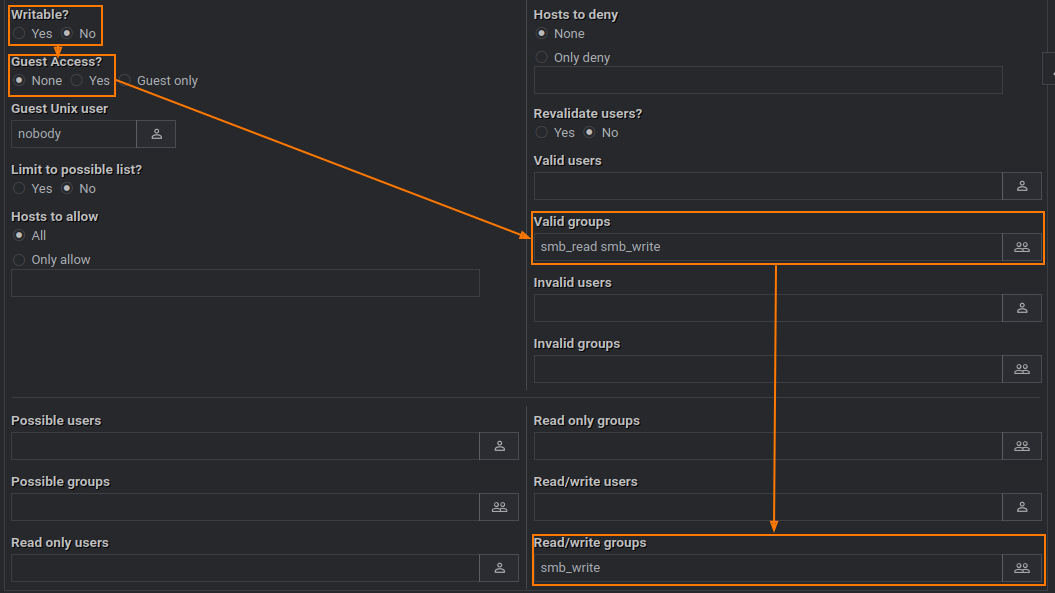Set Writable to Yes
This screenshot has height=593, width=1055.
click(20, 34)
